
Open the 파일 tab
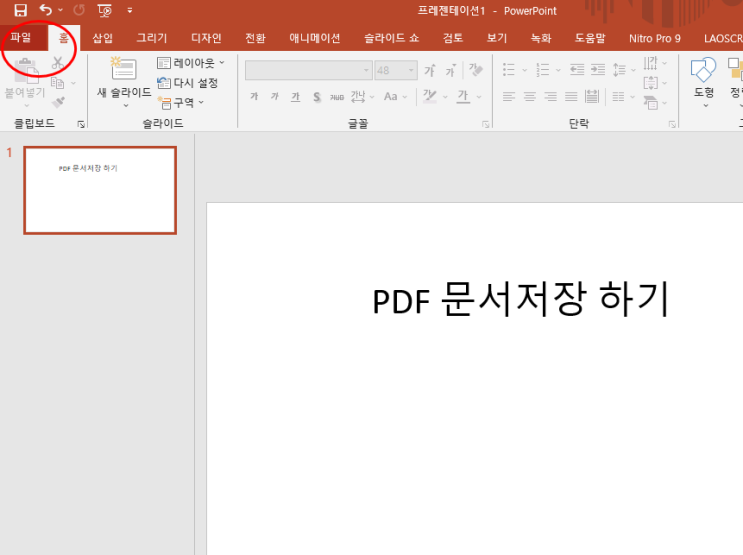[x=21, y=37]
